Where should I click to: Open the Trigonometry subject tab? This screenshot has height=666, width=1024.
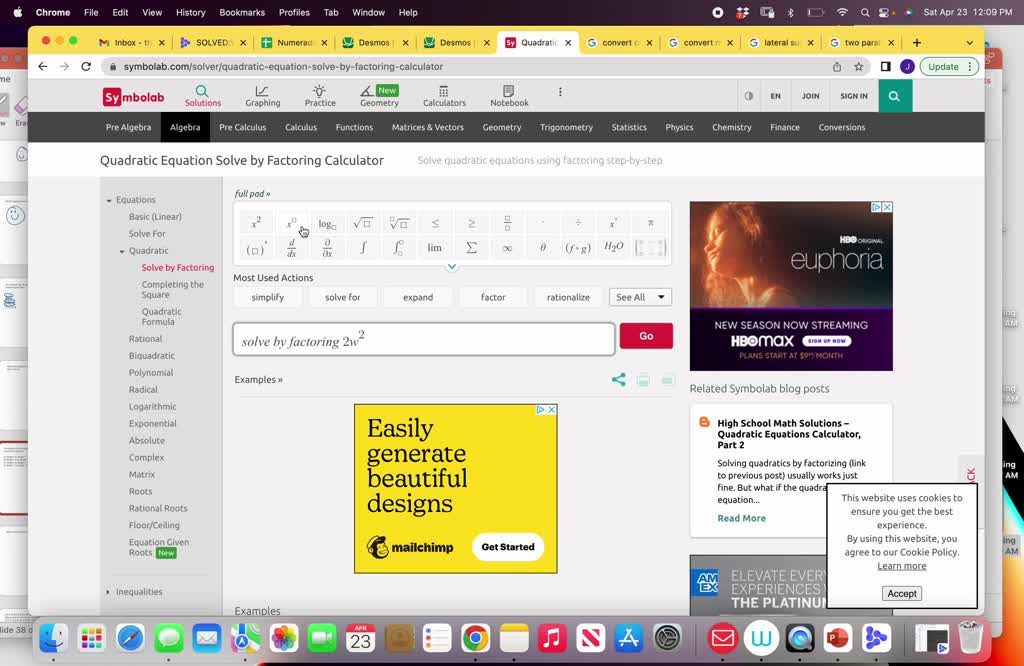click(x=566, y=127)
